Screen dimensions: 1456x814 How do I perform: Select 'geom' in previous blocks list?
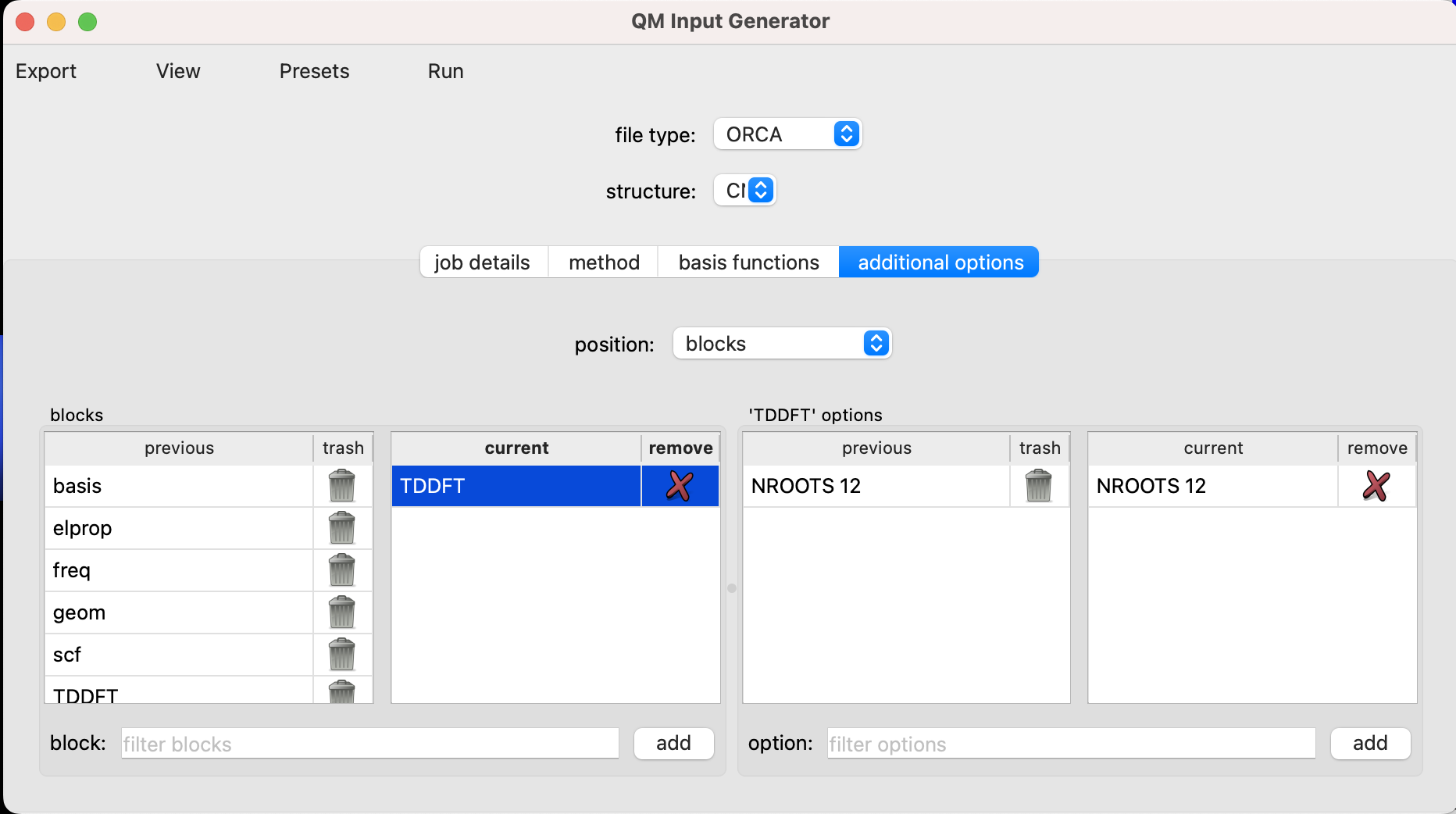180,612
